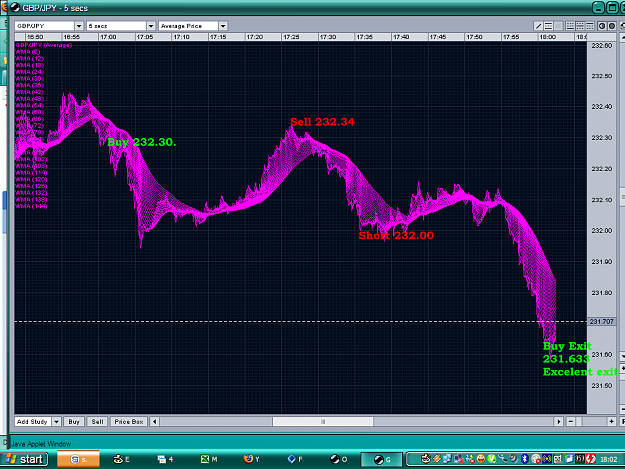Image resolution: width=625 pixels, height=469 pixels.
Task: Click the Buy Exit 231.633 annotation
Action: (567, 352)
